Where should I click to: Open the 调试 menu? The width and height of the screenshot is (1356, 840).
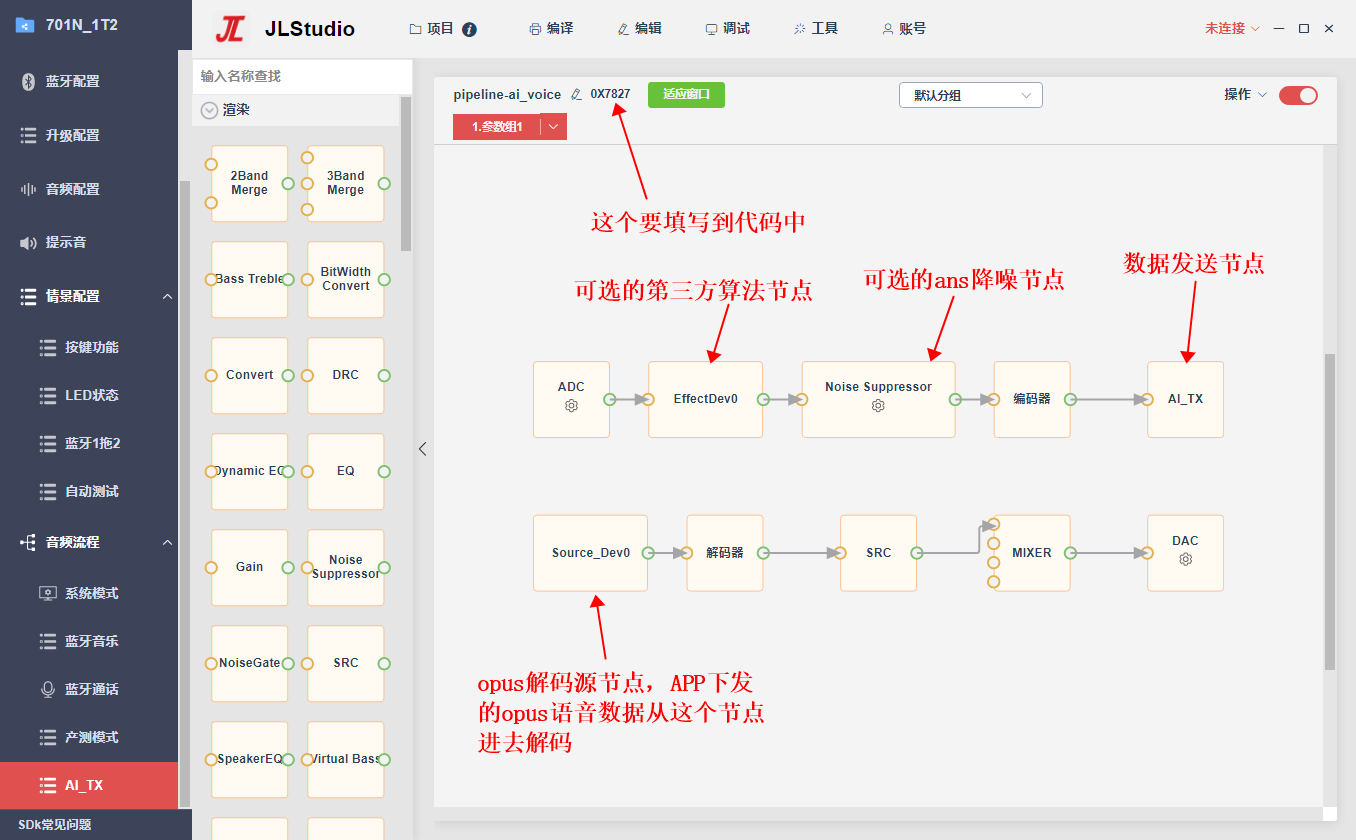click(x=727, y=28)
